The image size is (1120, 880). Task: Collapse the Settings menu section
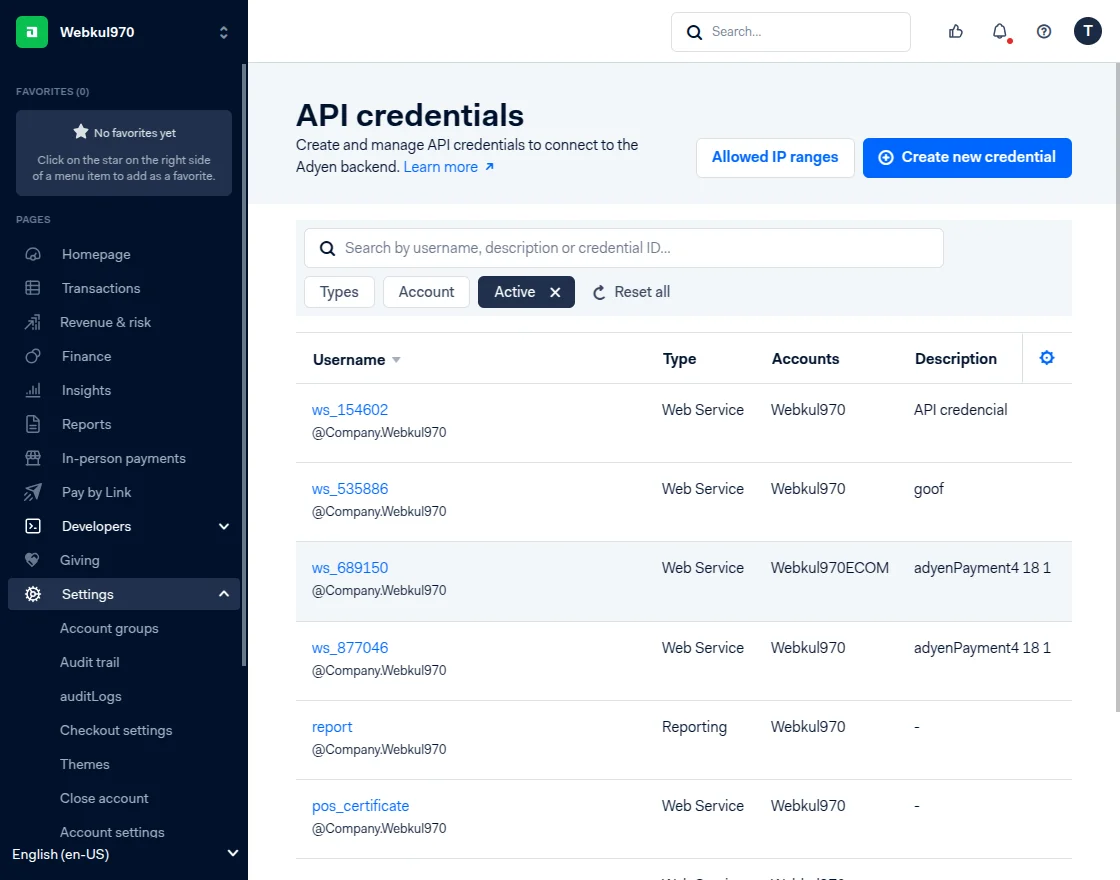coord(224,594)
